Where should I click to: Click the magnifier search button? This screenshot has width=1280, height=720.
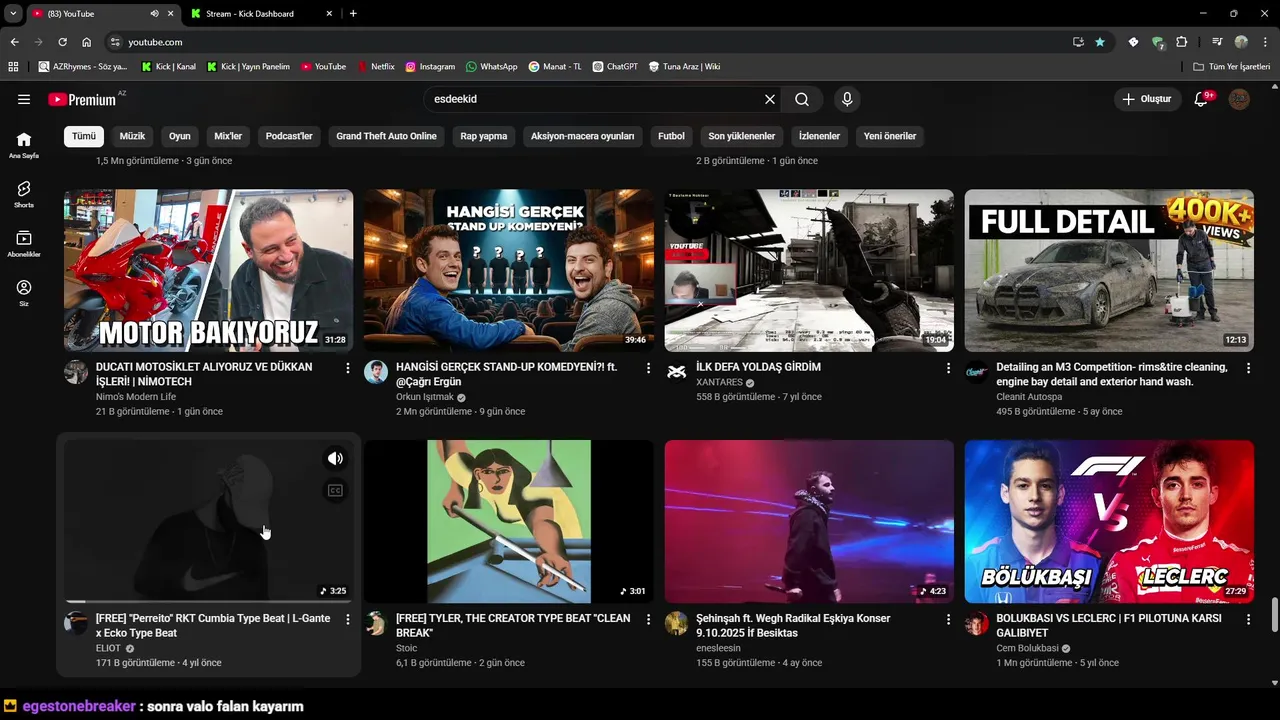coord(802,99)
